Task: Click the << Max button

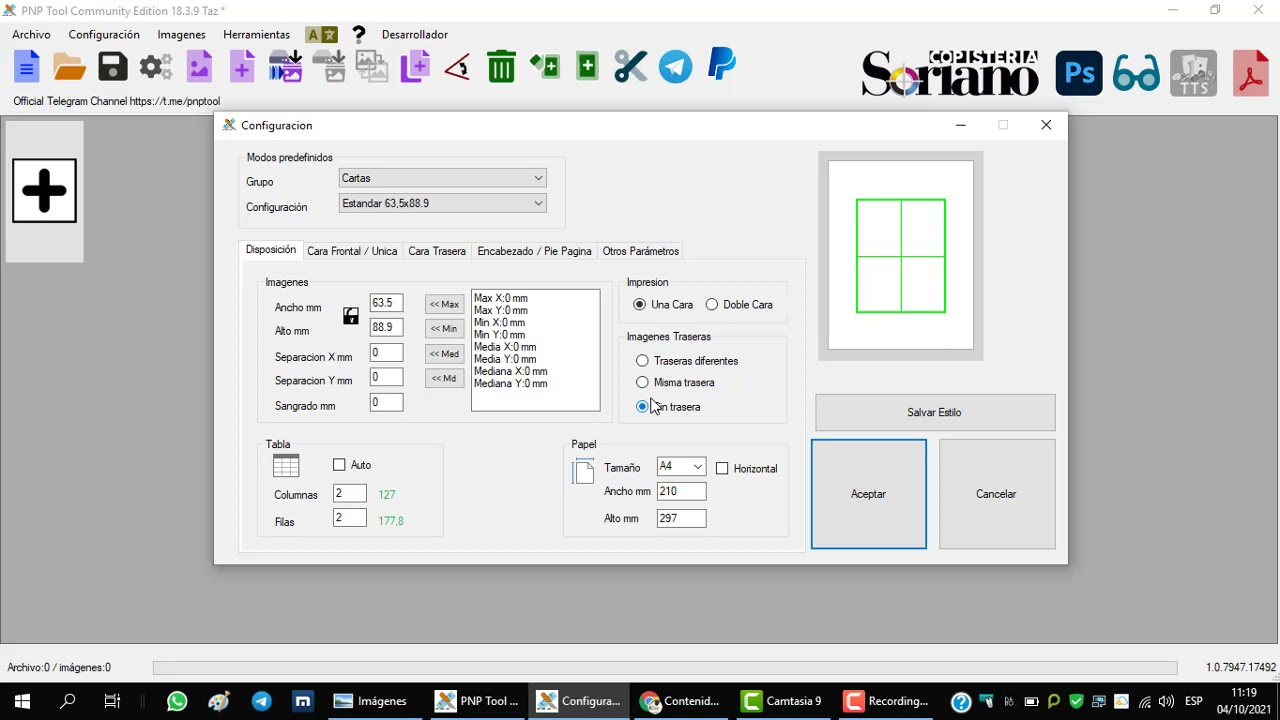Action: click(x=444, y=304)
